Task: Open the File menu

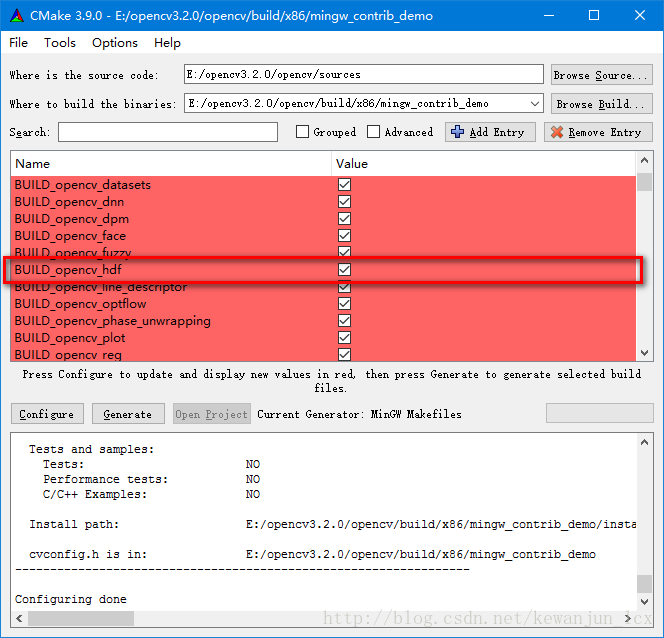Action: [19, 42]
